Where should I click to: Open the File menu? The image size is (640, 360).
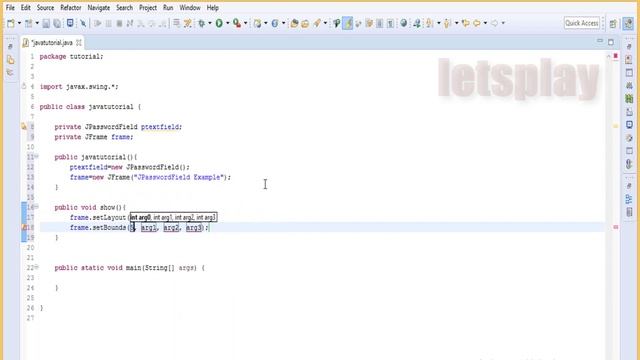pos(10,8)
